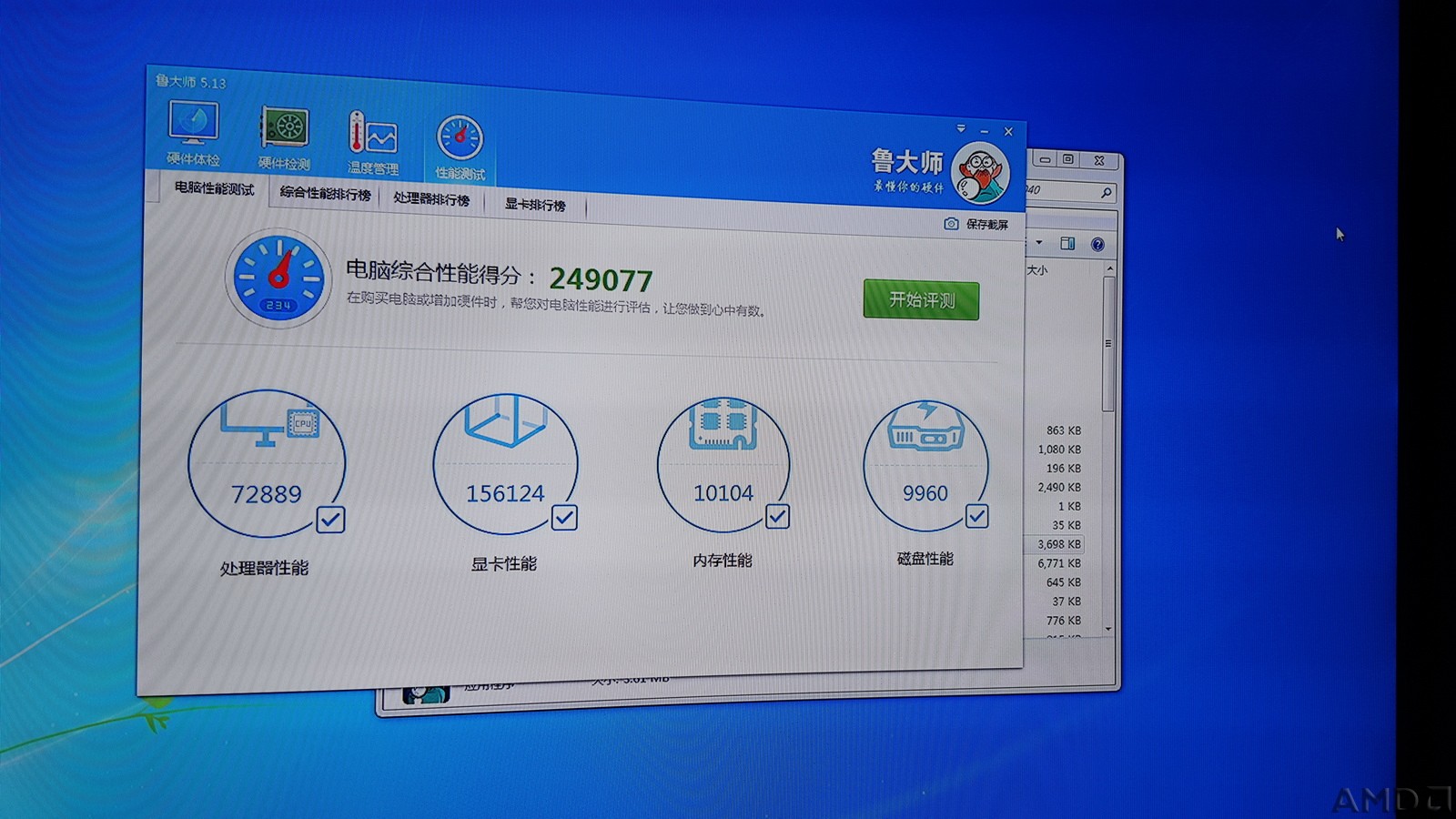The image size is (1456, 819).
Task: Start benchmark with the green 开始评测 button
Action: (921, 299)
